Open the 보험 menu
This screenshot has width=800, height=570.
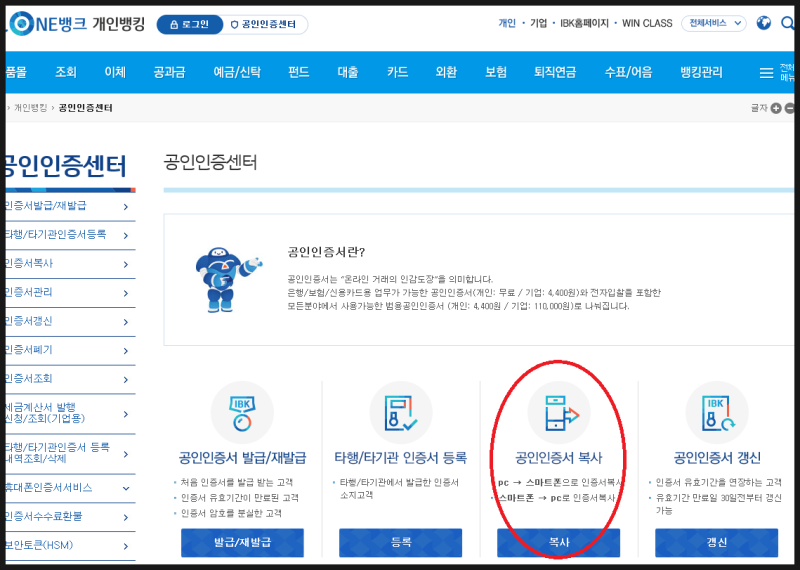point(495,72)
